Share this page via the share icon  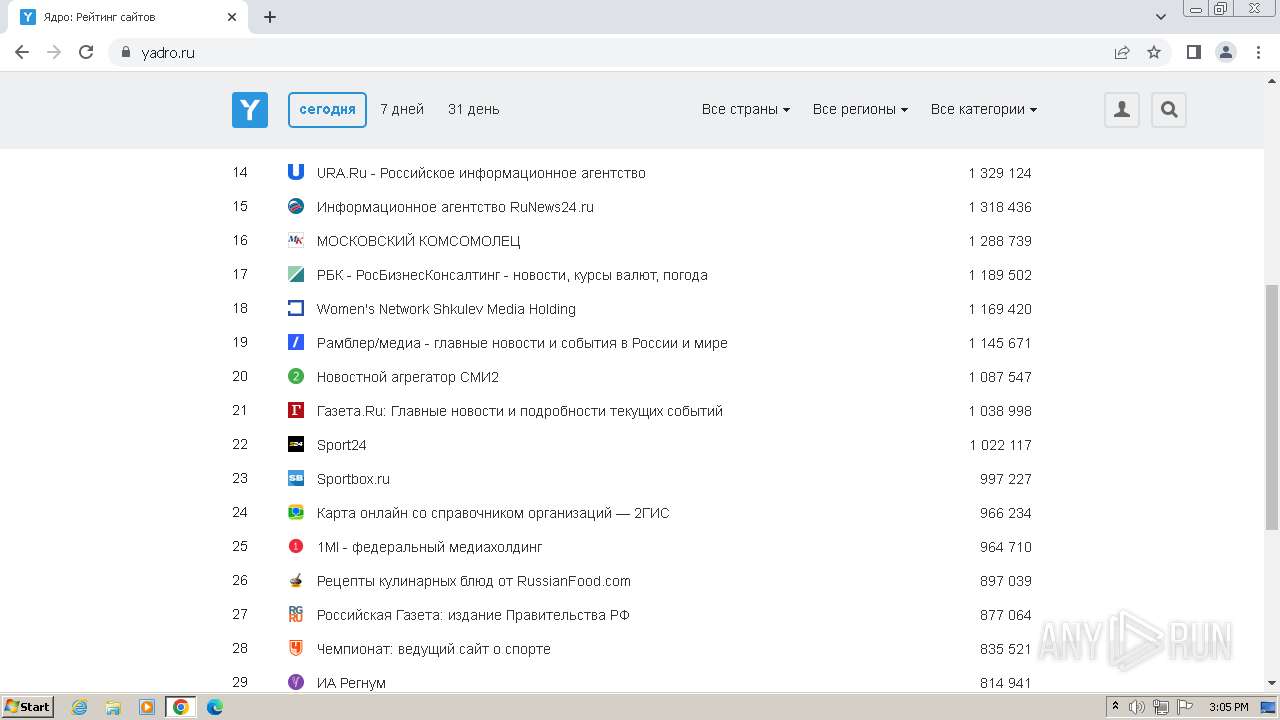[1122, 52]
